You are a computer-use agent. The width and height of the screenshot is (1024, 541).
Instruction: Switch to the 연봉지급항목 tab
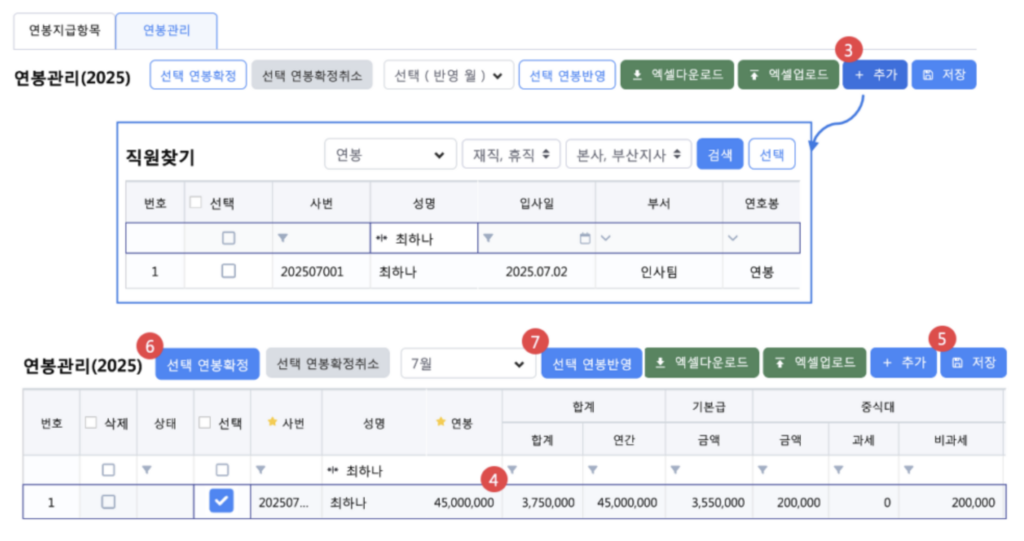(x=63, y=30)
